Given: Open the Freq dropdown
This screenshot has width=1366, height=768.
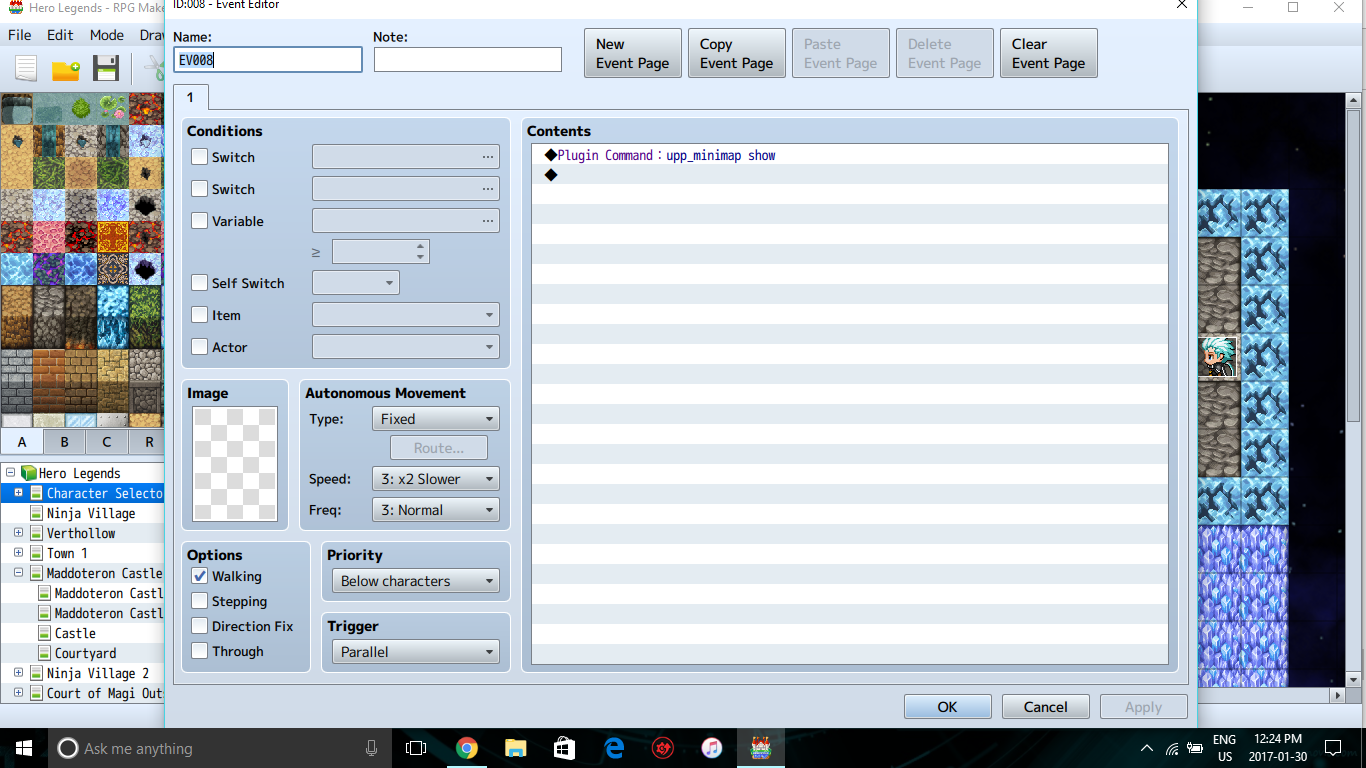Looking at the screenshot, I should click(435, 510).
